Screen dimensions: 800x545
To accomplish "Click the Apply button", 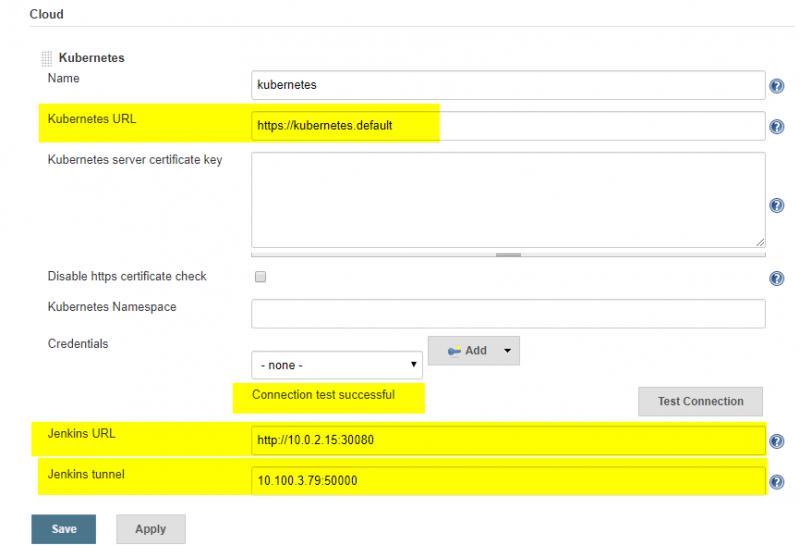I will pos(151,529).
